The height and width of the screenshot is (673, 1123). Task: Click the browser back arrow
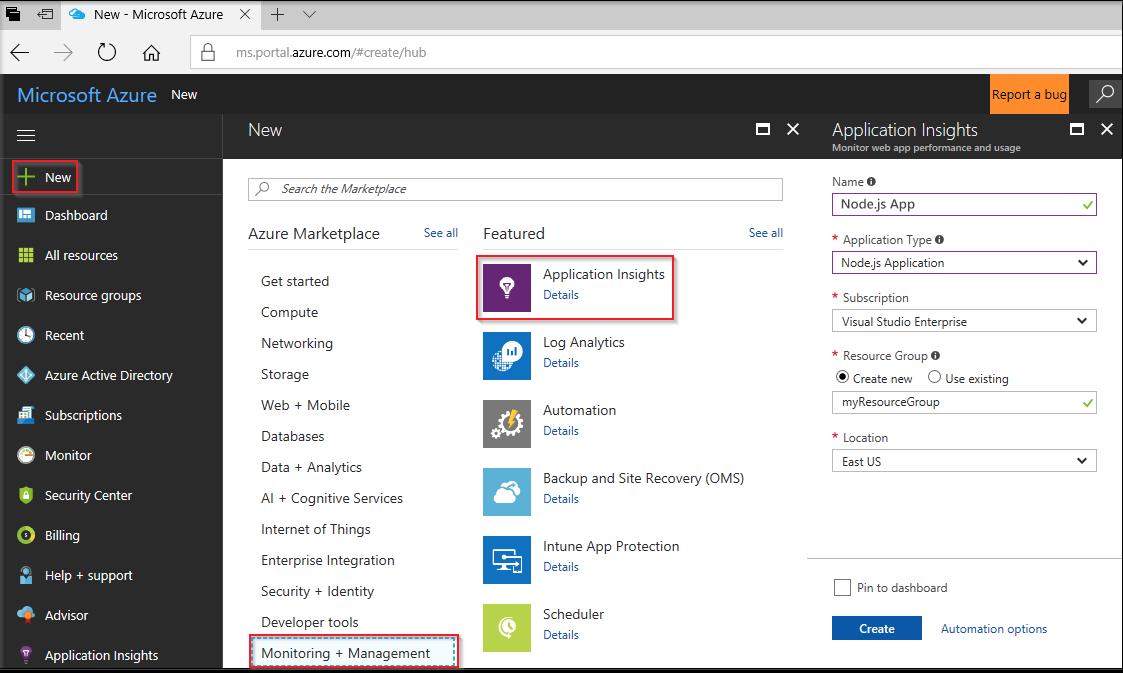point(20,52)
